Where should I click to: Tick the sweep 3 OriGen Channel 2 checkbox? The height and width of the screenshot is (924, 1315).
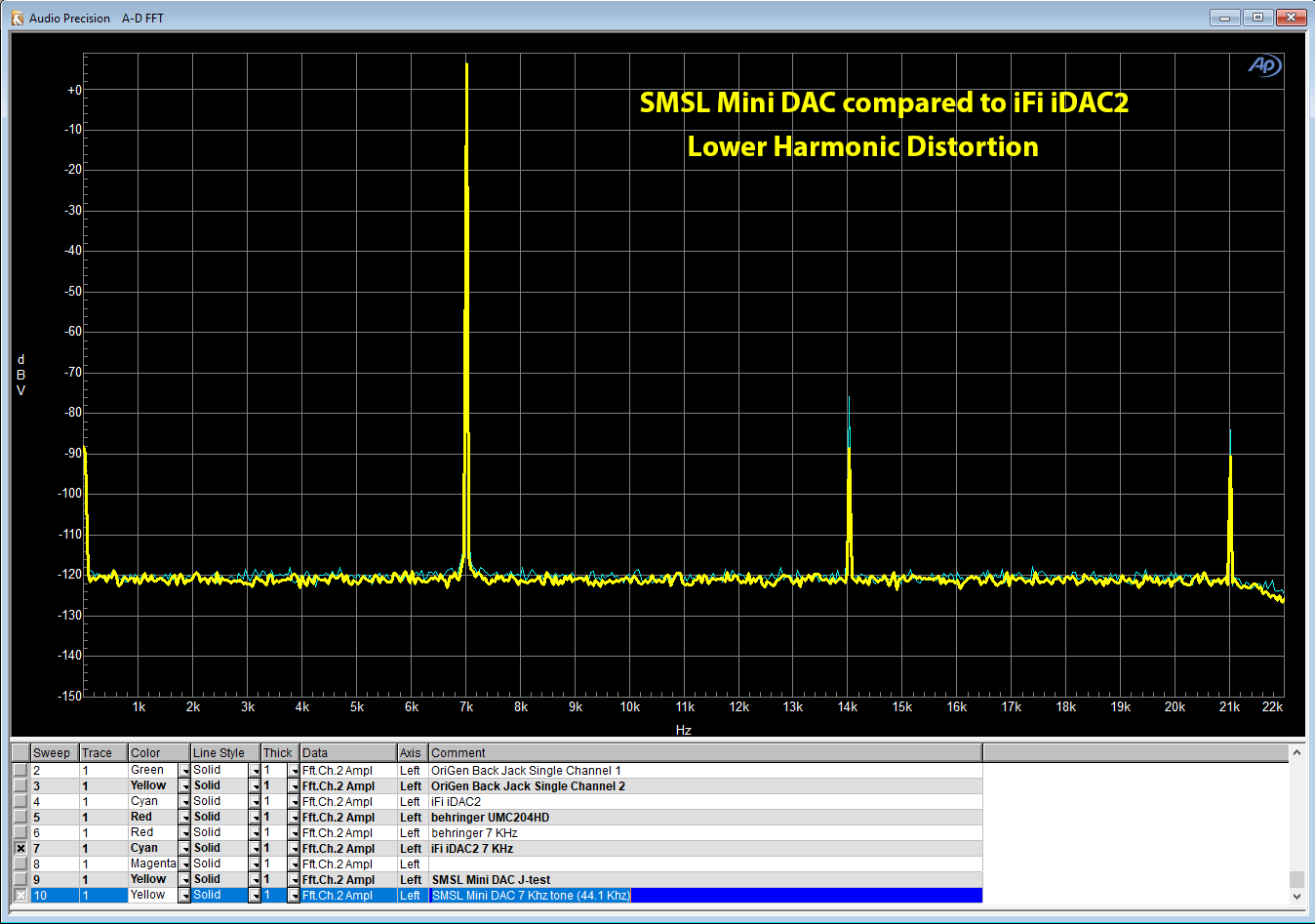point(20,785)
